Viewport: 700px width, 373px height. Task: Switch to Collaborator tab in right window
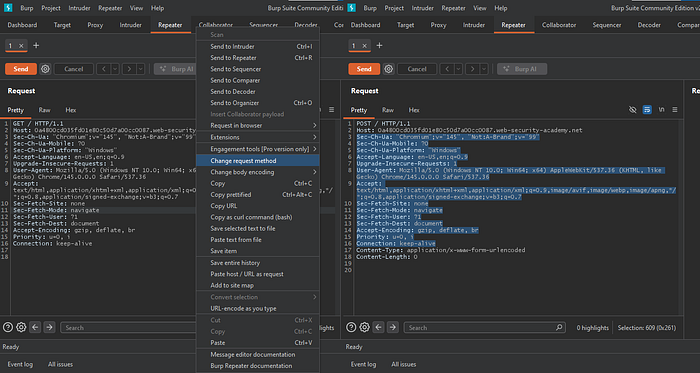point(559,25)
